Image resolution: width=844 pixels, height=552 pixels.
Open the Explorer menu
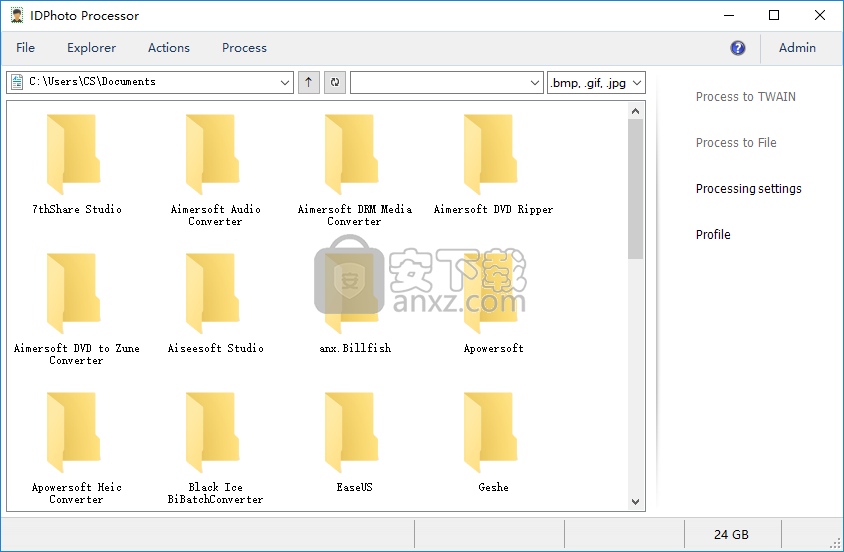(92, 48)
